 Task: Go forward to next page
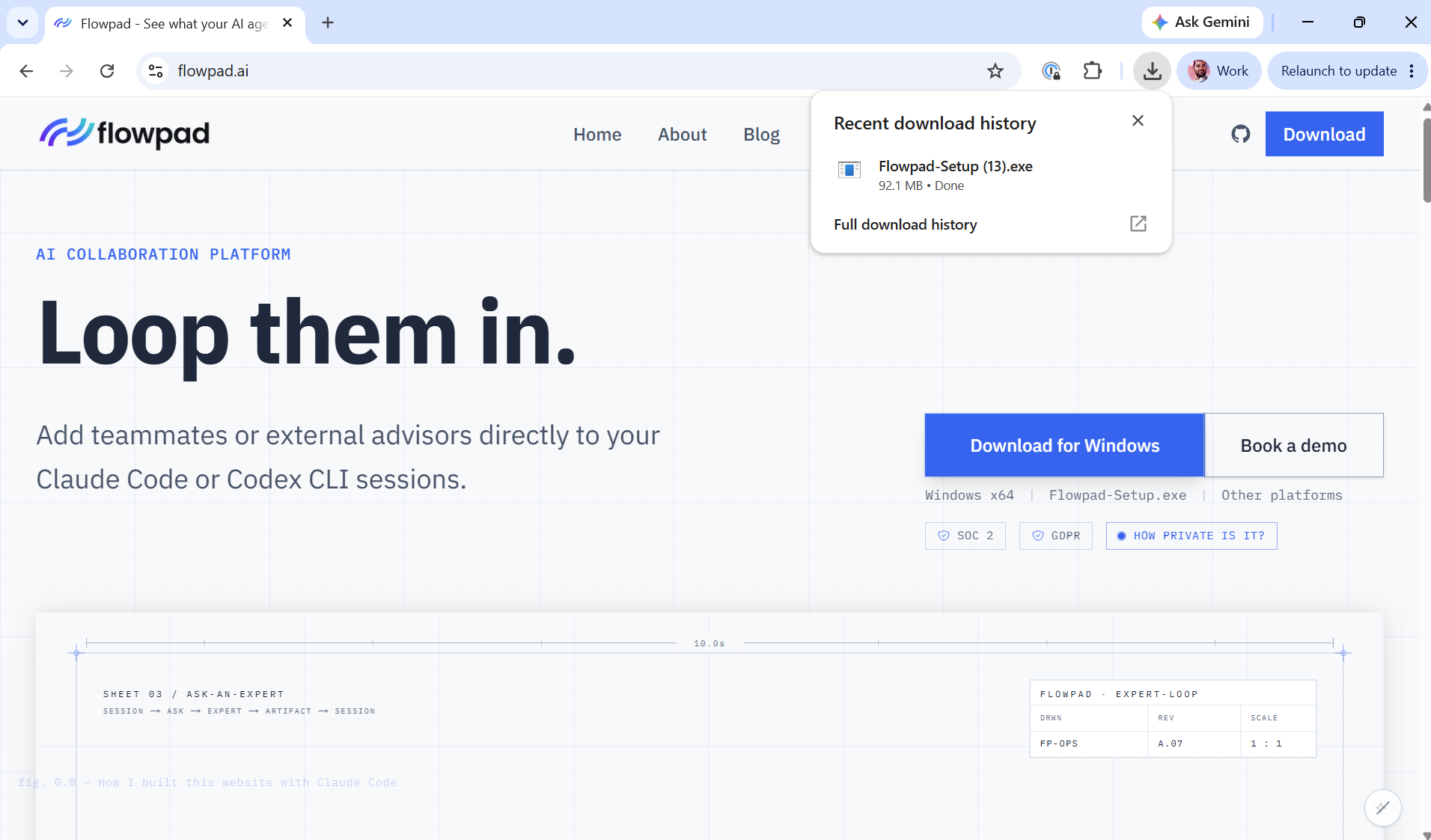click(67, 71)
